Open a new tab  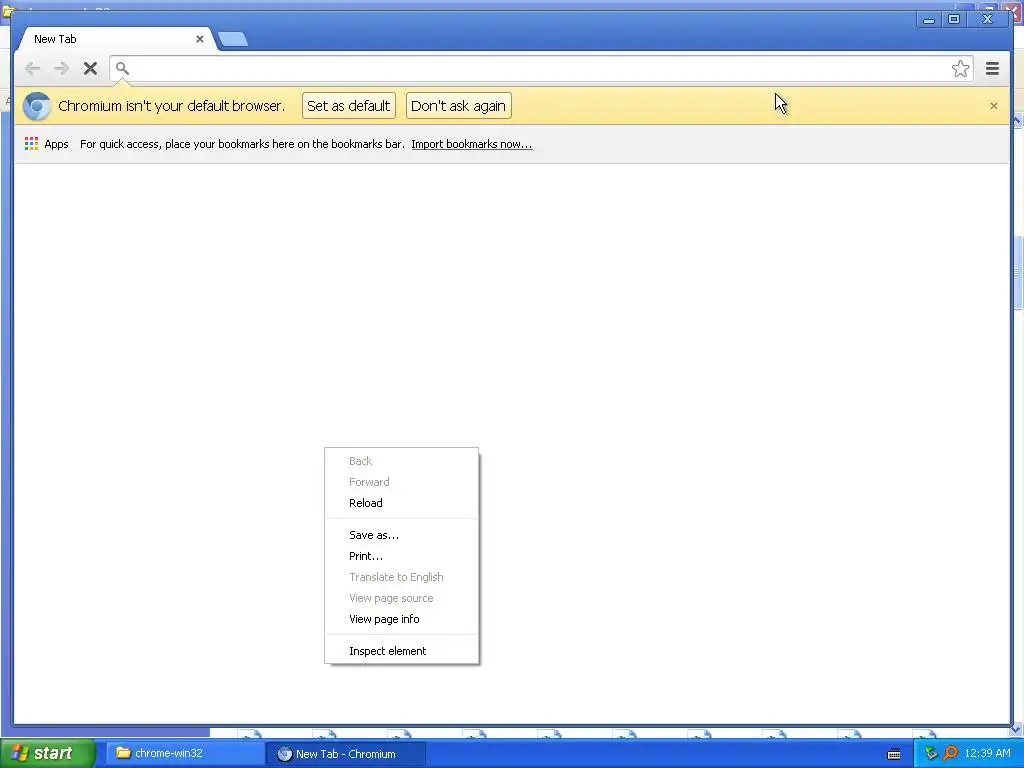pos(232,39)
